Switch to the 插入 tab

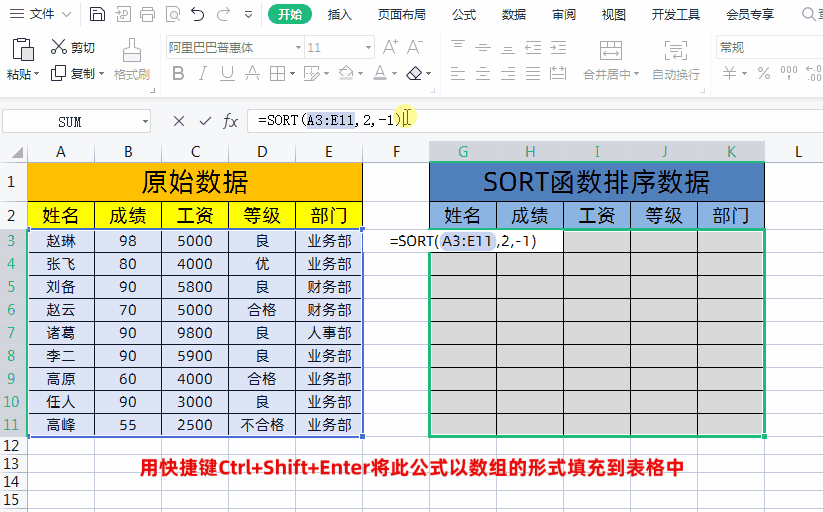(340, 15)
